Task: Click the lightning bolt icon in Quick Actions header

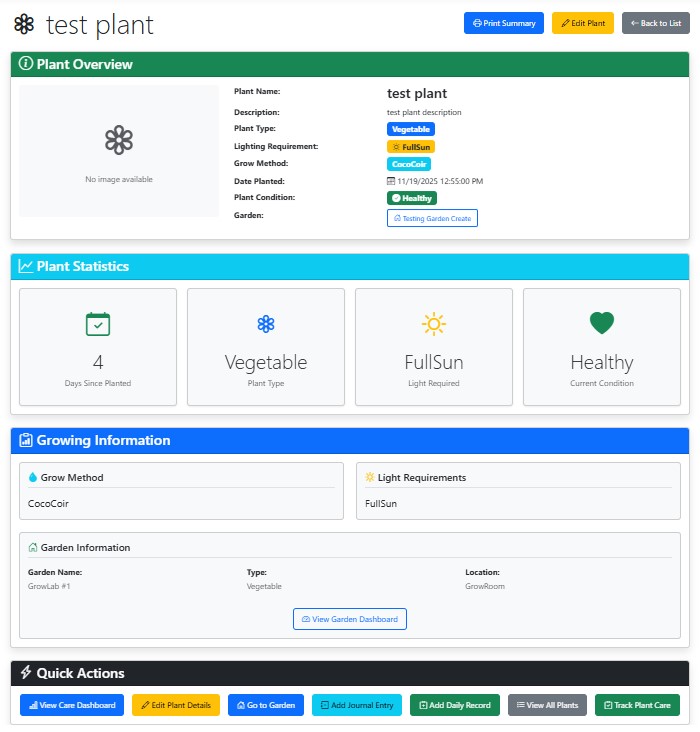Action: tap(26, 673)
